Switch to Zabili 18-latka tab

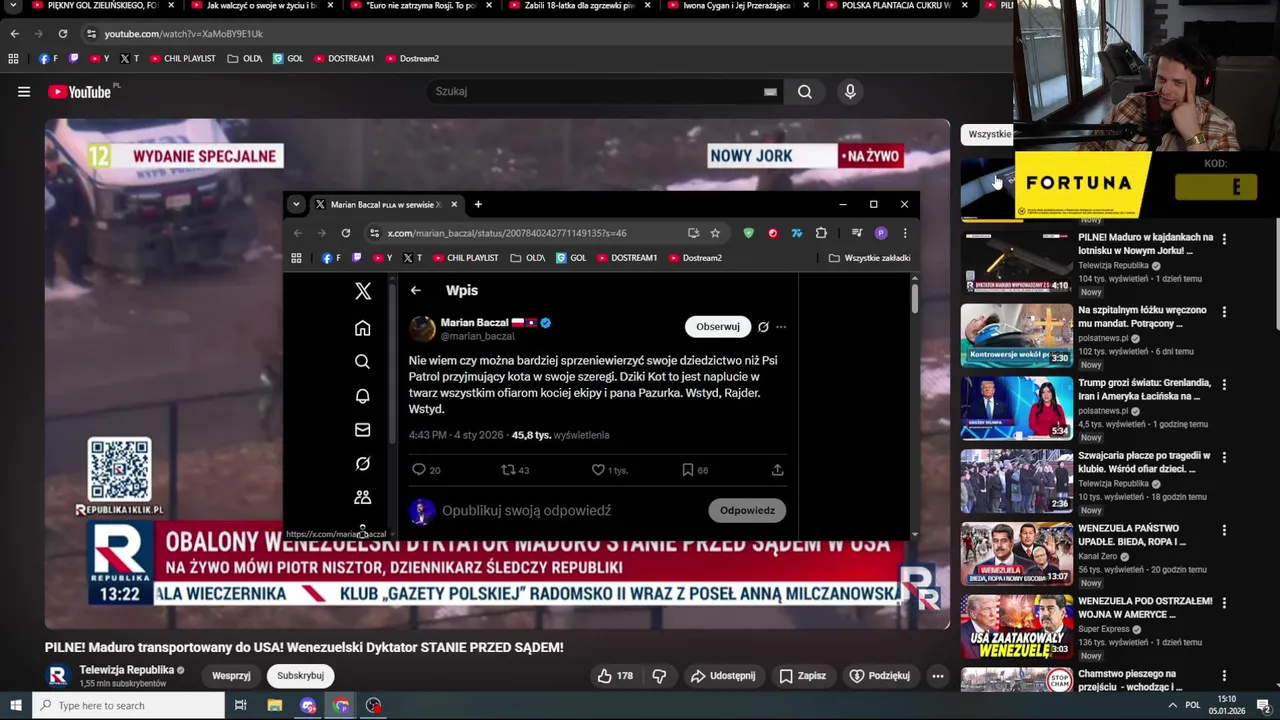click(x=578, y=6)
